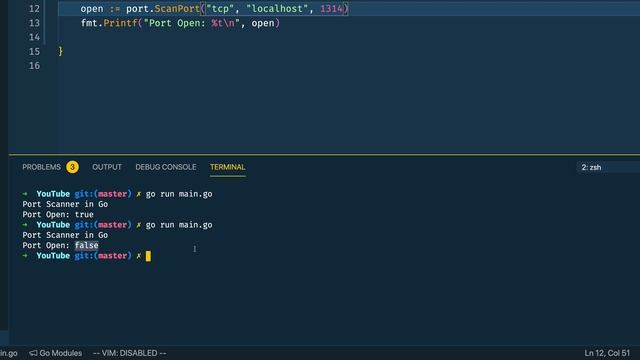Click line number 16 in the gutter
Viewport: 640px width, 360px height.
[x=34, y=66]
